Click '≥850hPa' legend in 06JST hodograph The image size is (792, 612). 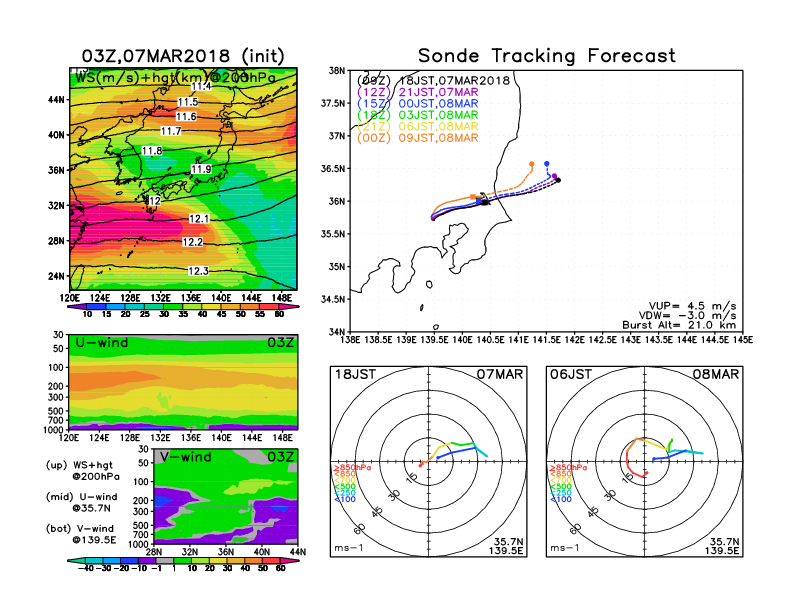click(569, 468)
